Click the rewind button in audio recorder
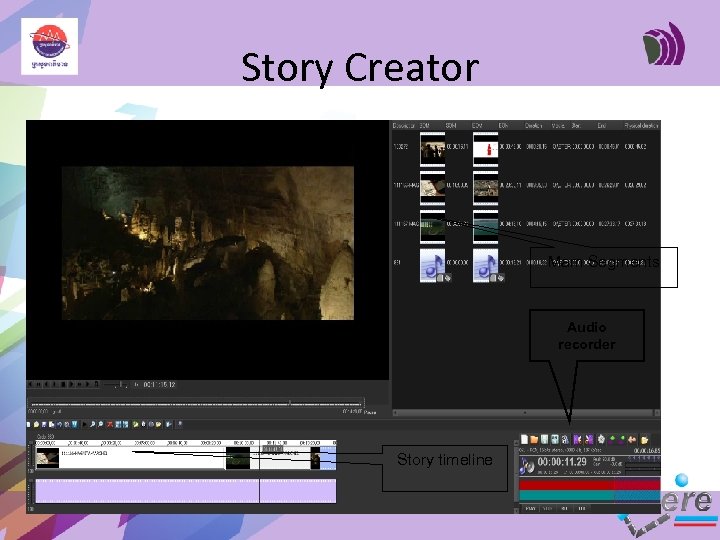This screenshot has height=540, width=720. click(564, 508)
